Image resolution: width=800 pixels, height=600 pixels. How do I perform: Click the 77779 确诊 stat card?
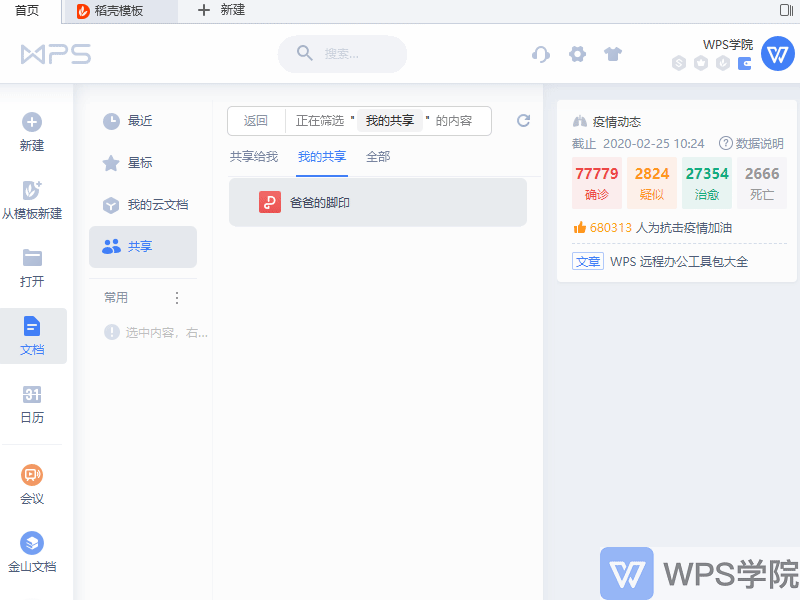[596, 183]
